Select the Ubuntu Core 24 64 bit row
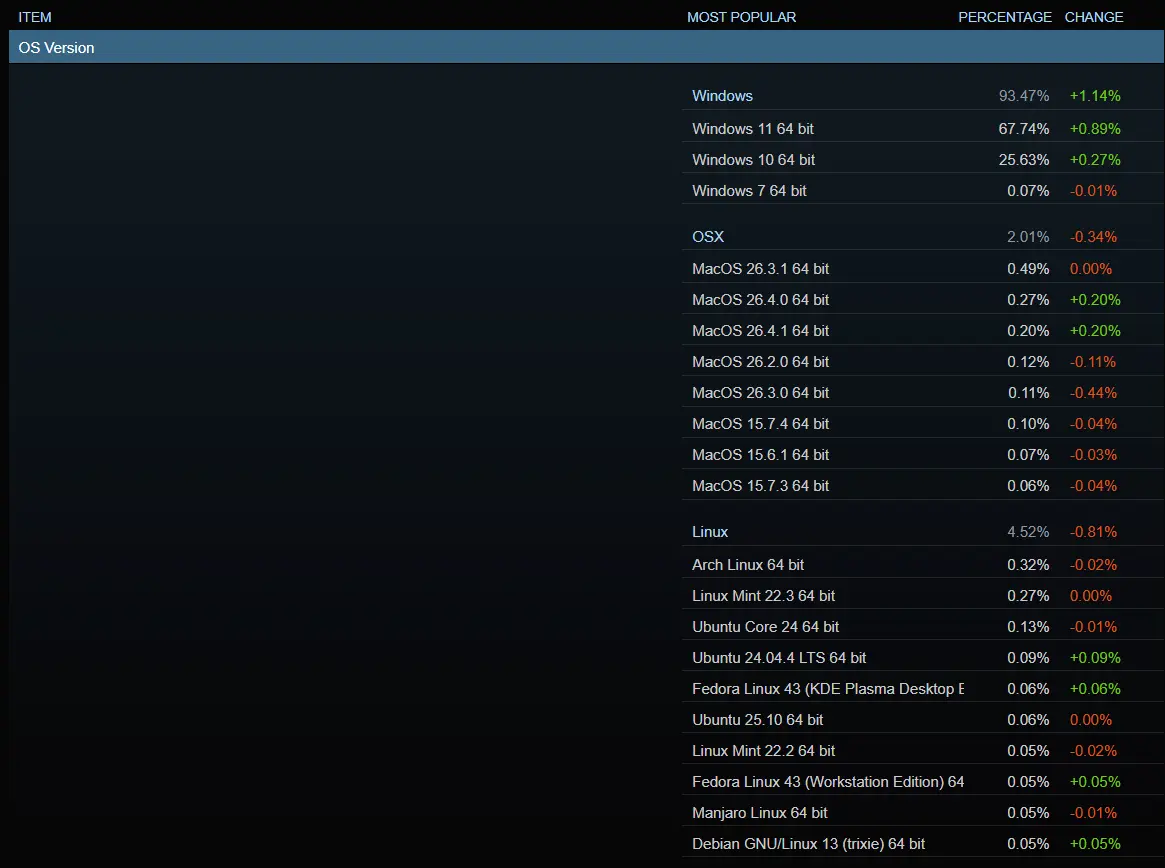This screenshot has height=868, width=1165. point(923,626)
